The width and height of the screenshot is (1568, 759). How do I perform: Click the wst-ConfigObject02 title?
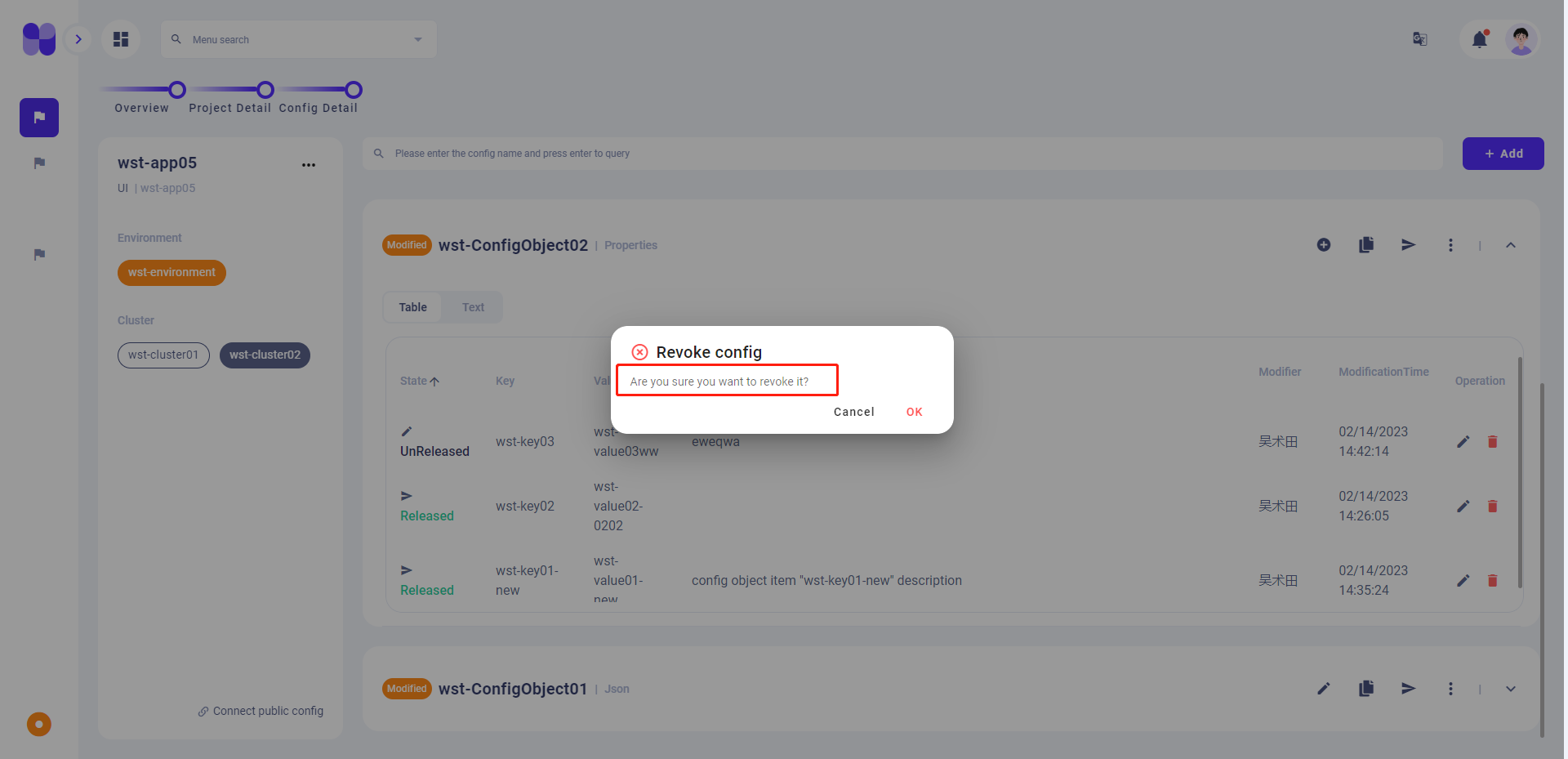click(513, 246)
